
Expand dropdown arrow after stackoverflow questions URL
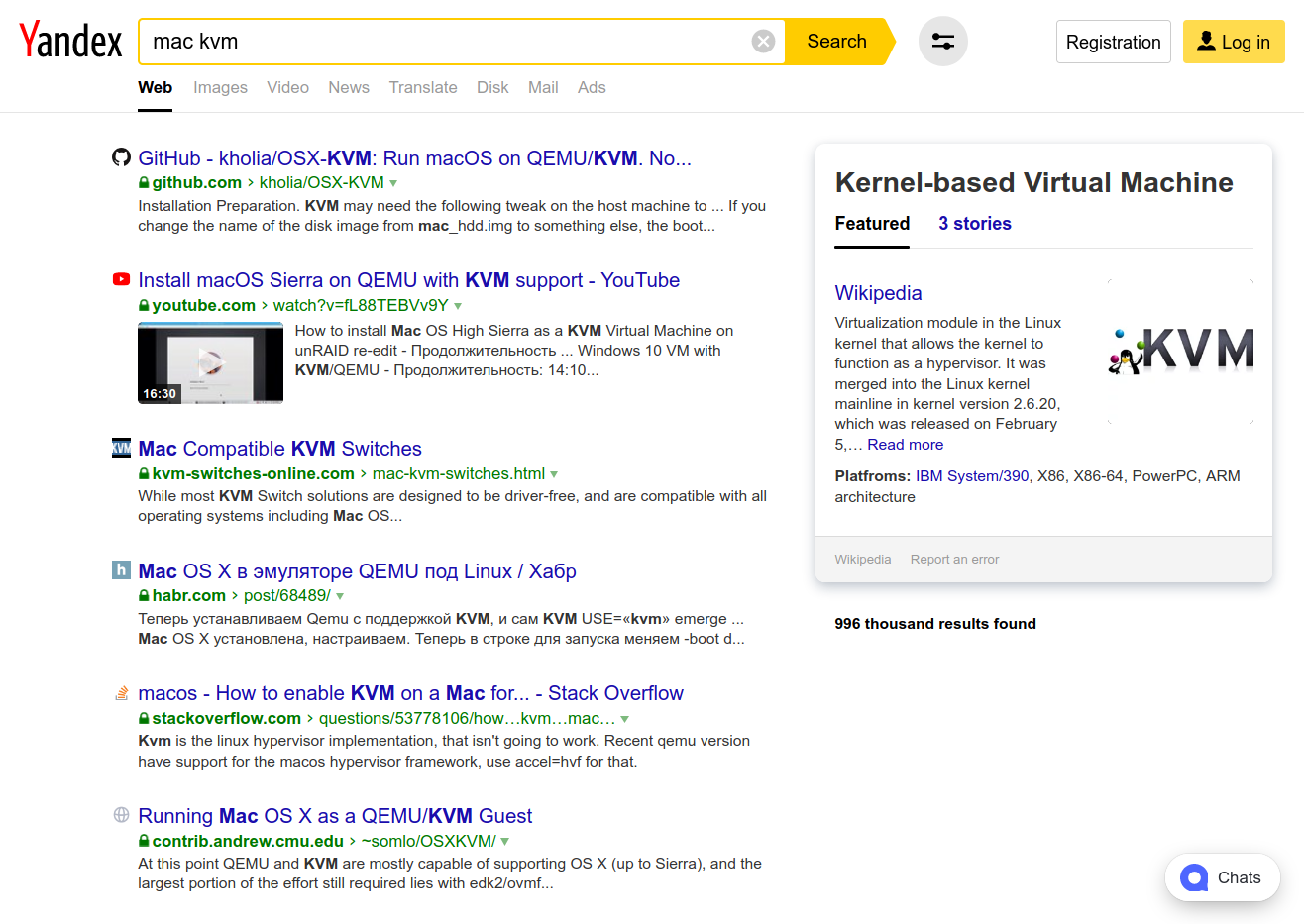click(625, 719)
